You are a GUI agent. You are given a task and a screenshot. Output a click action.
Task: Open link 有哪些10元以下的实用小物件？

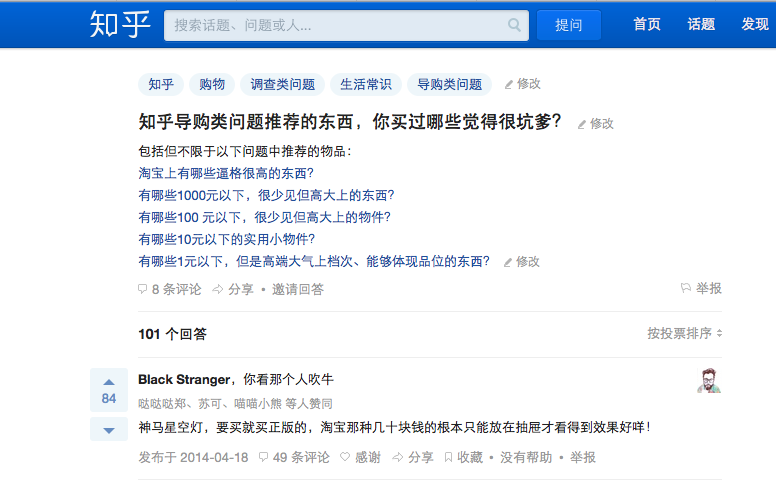pyautogui.click(x=227, y=239)
